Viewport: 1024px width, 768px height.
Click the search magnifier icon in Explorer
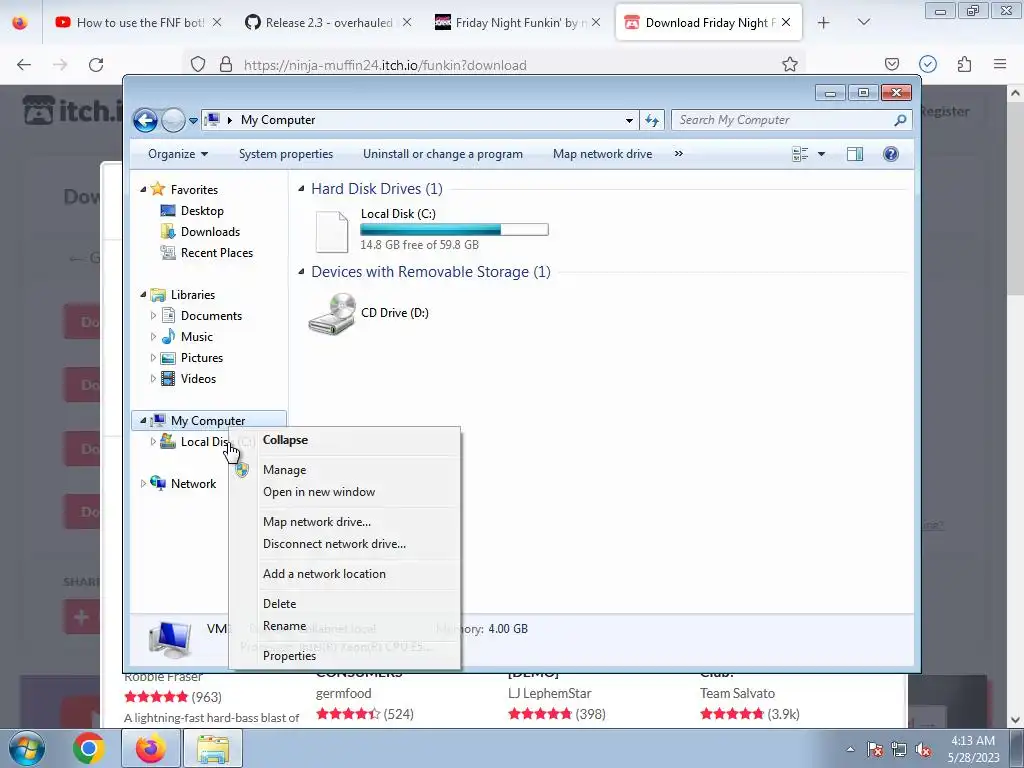click(900, 120)
